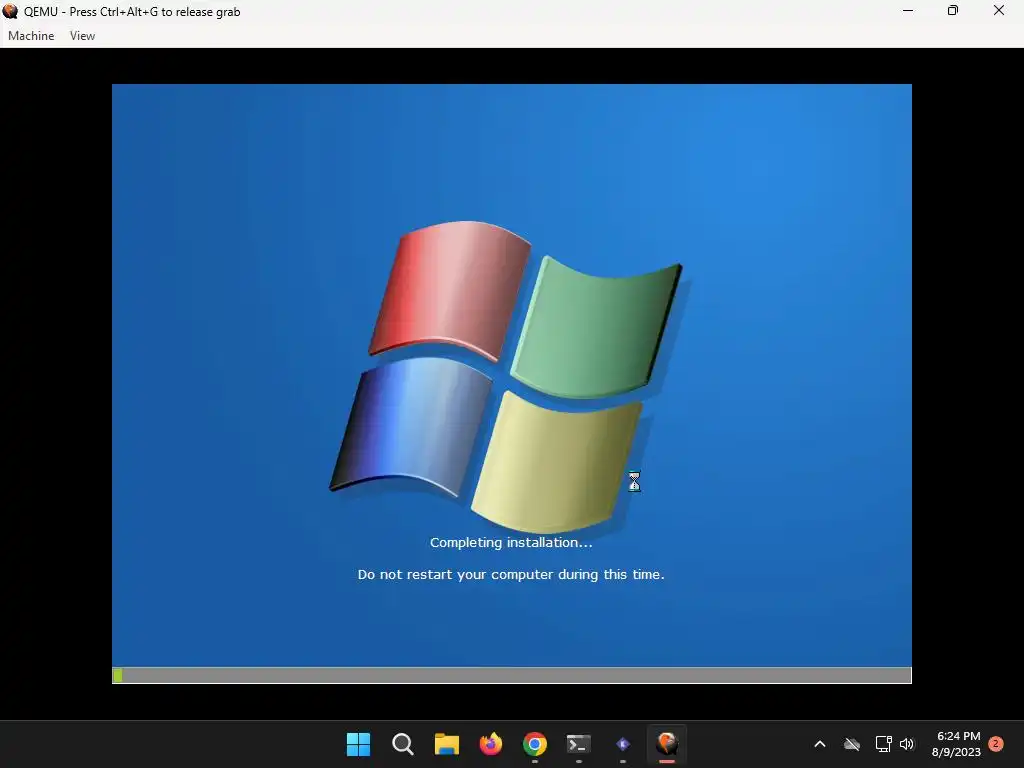
Task: Restore down the QEMU window
Action: coord(953,11)
